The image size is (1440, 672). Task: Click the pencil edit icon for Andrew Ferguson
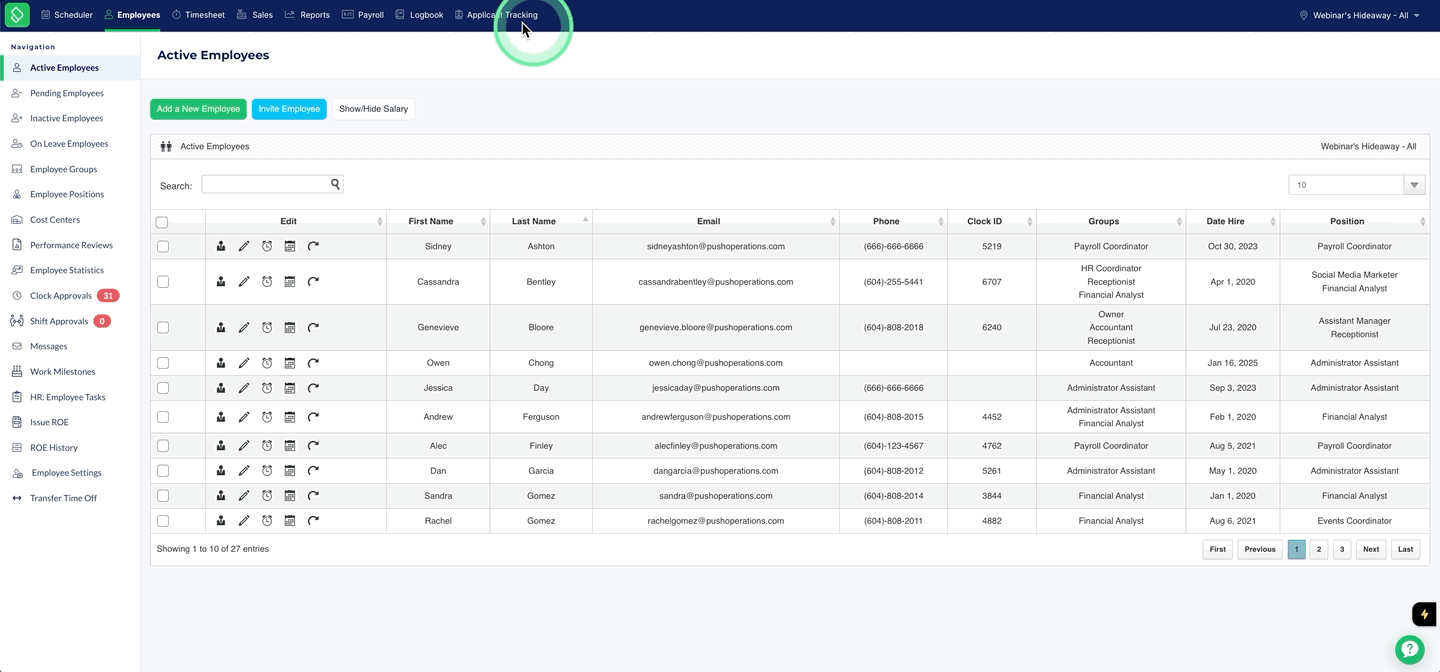(244, 417)
